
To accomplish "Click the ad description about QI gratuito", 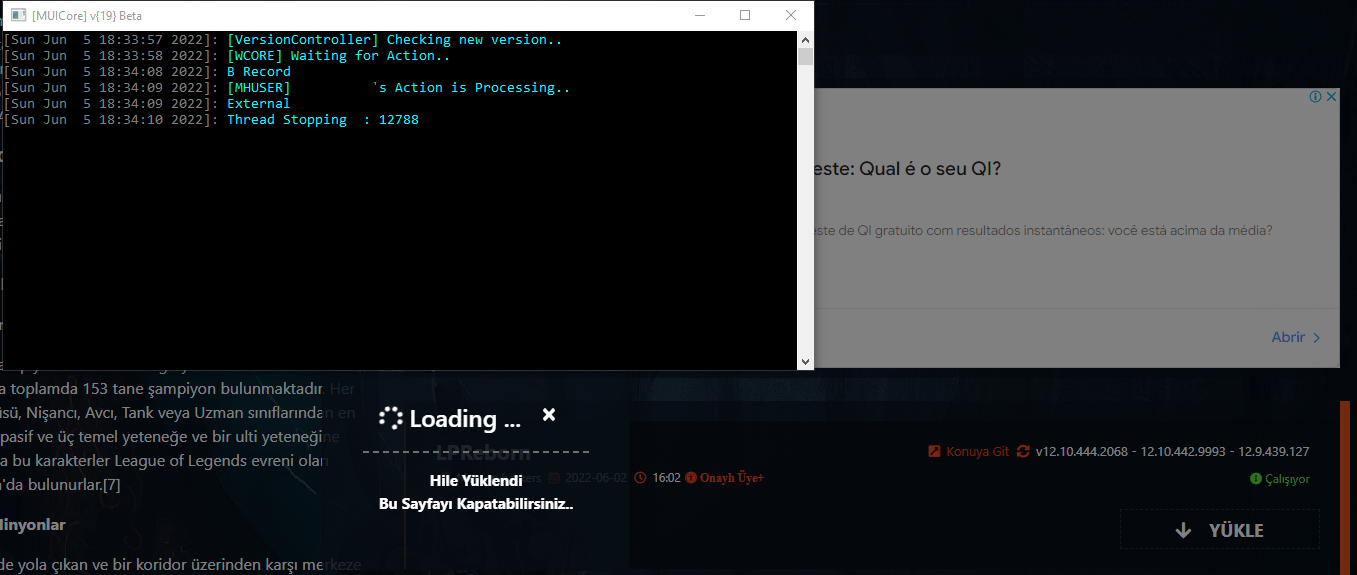I will click(1042, 230).
